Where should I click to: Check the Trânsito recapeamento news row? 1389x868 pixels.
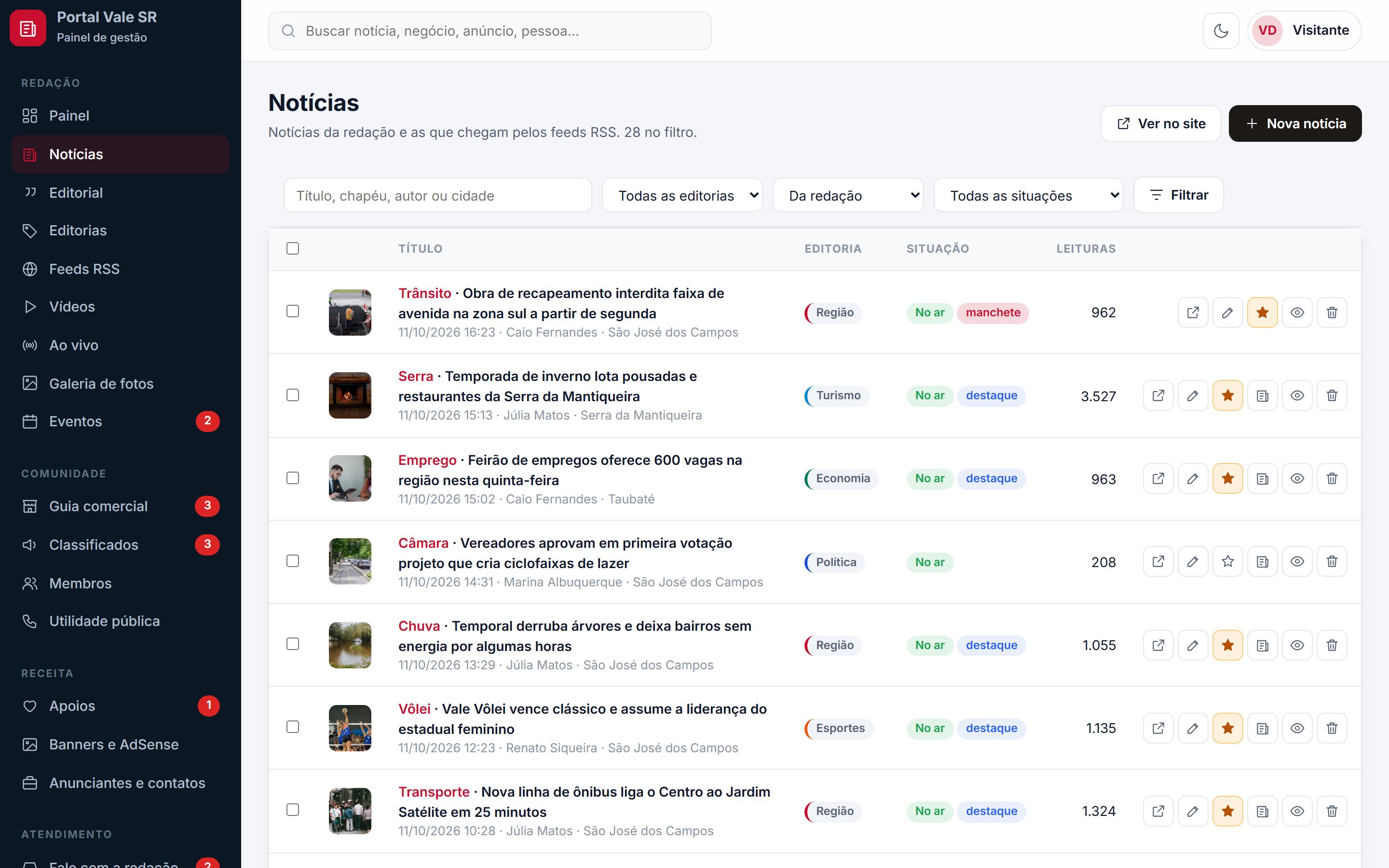(x=293, y=311)
